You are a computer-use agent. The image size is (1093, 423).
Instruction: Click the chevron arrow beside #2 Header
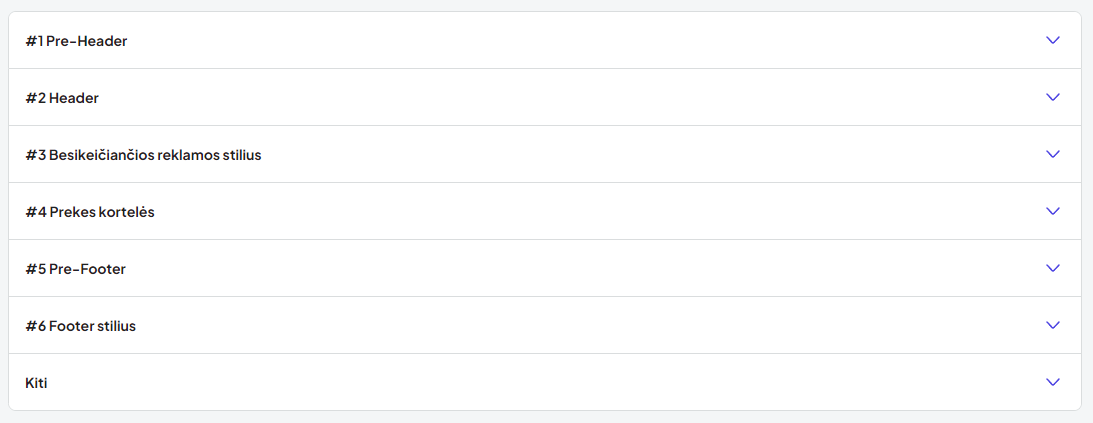1053,98
